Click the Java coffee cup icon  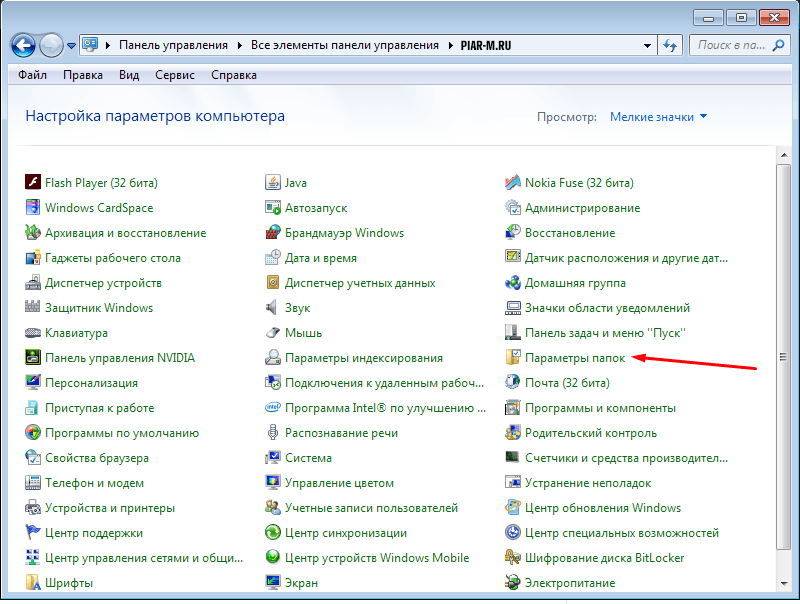[x=273, y=182]
